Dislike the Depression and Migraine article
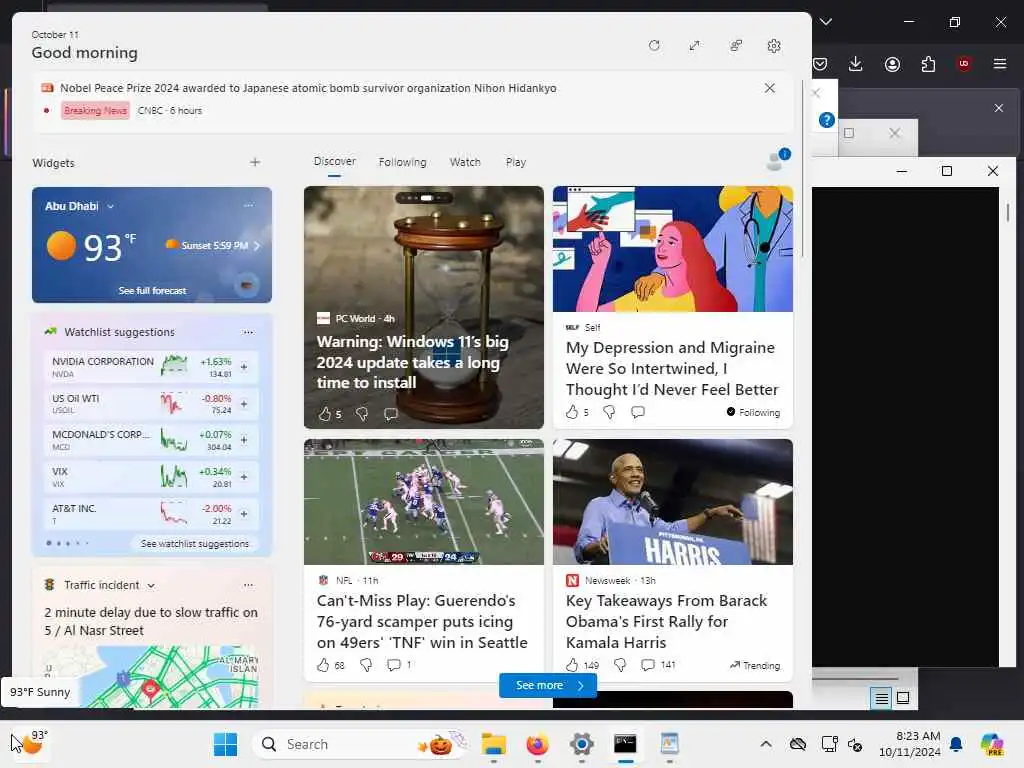This screenshot has width=1024, height=768. tap(609, 412)
